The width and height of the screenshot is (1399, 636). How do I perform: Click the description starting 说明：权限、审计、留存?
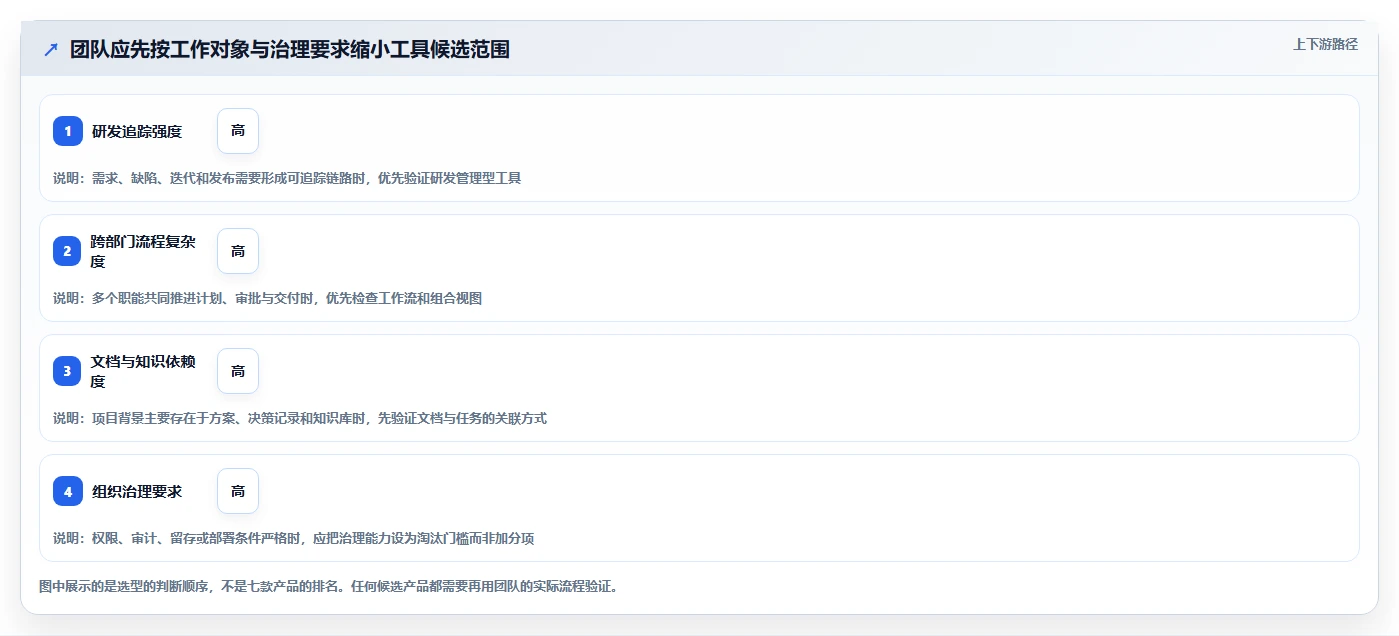pos(294,538)
